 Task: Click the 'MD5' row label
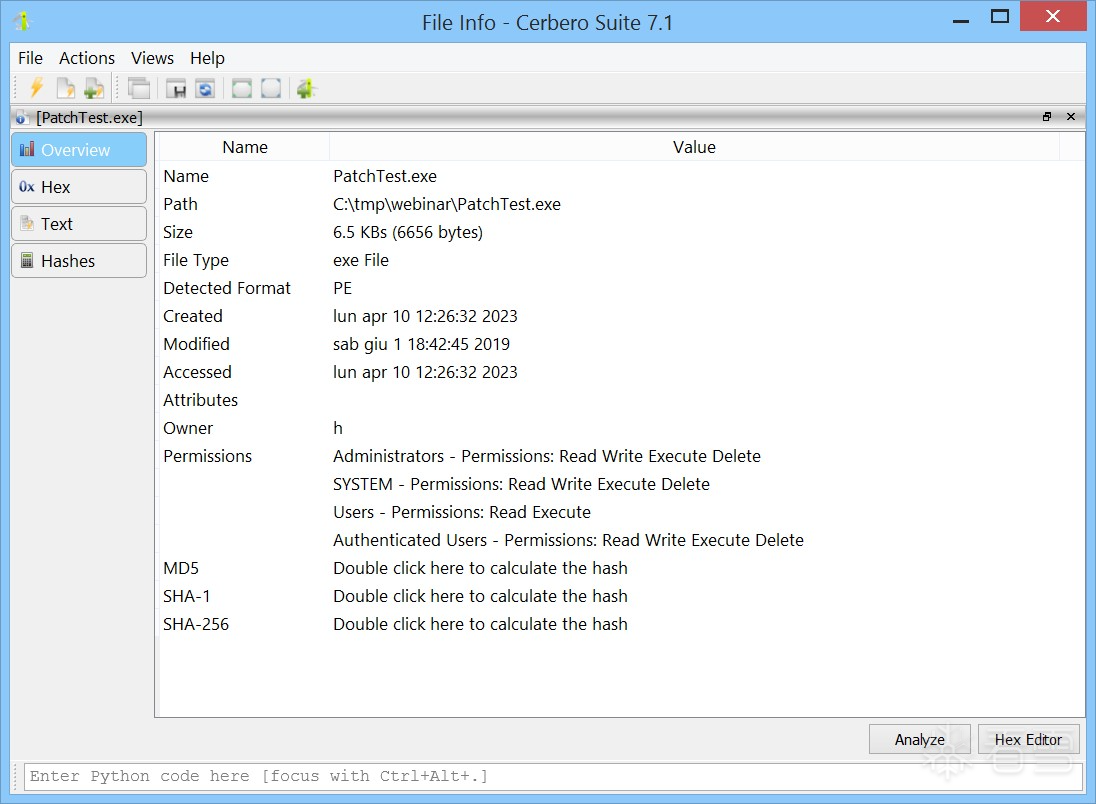pyautogui.click(x=181, y=568)
